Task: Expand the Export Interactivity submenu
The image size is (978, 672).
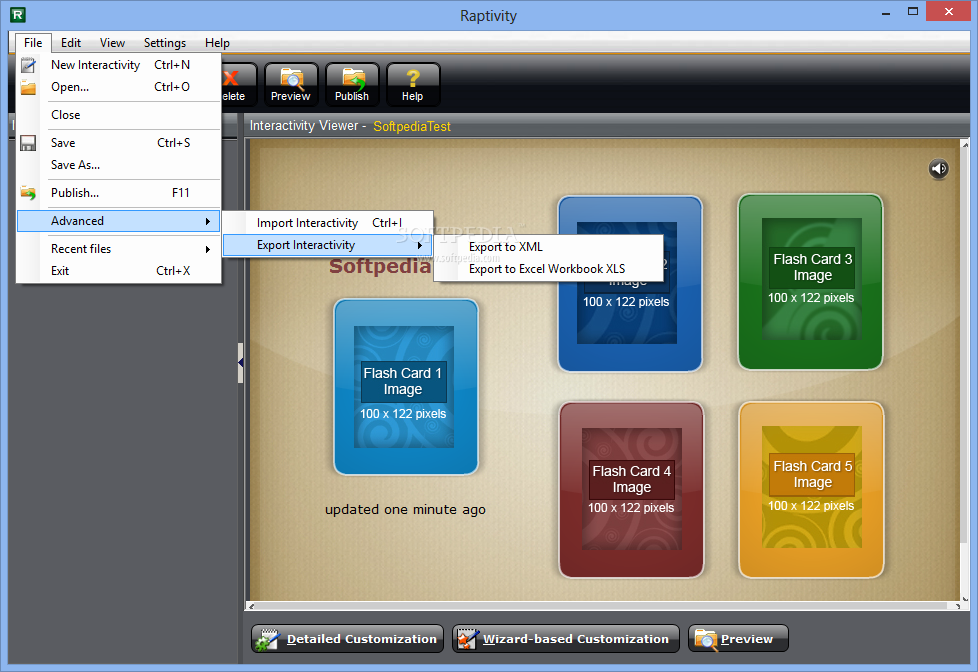Action: click(x=328, y=245)
